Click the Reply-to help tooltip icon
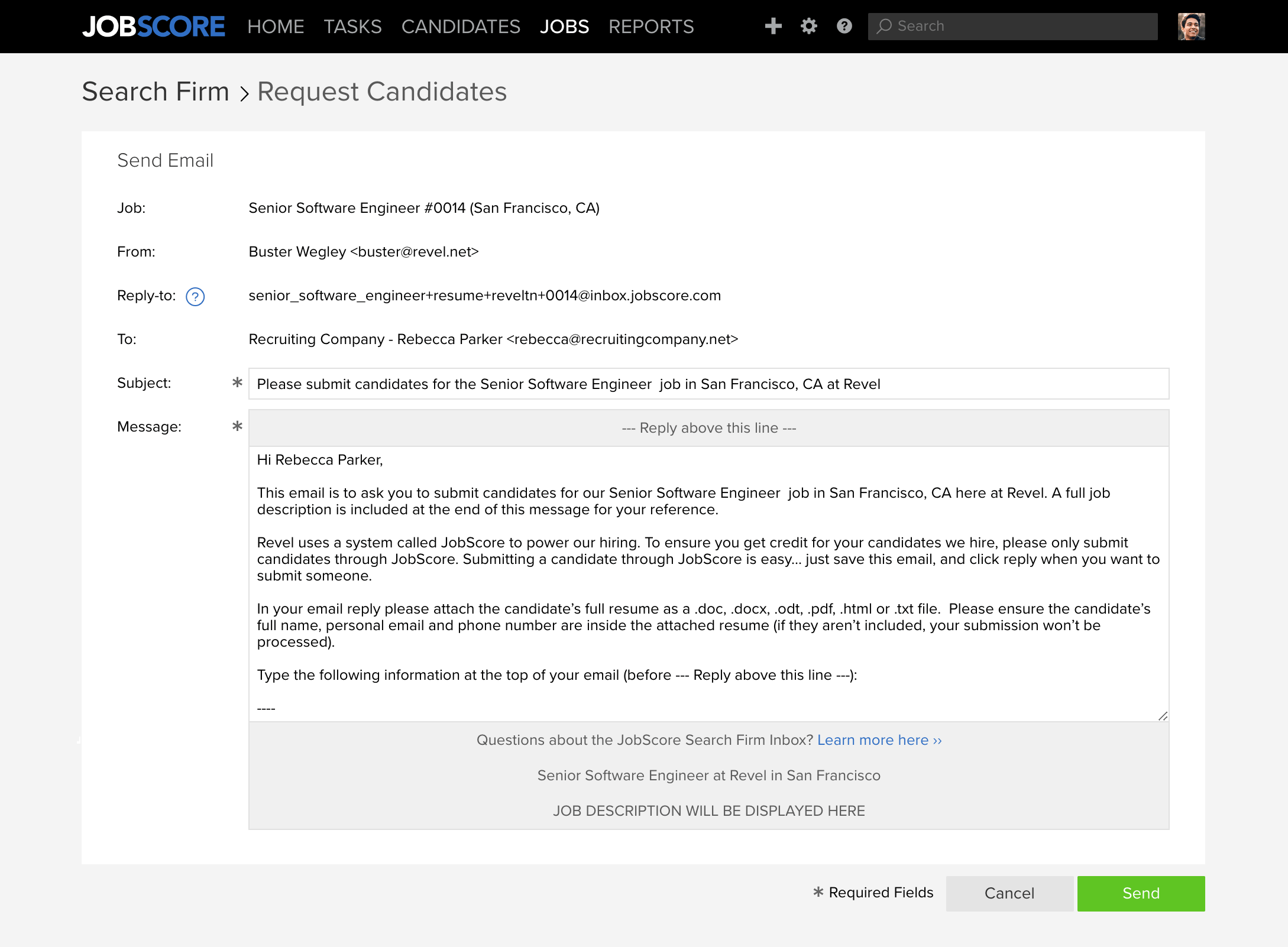 coord(195,296)
